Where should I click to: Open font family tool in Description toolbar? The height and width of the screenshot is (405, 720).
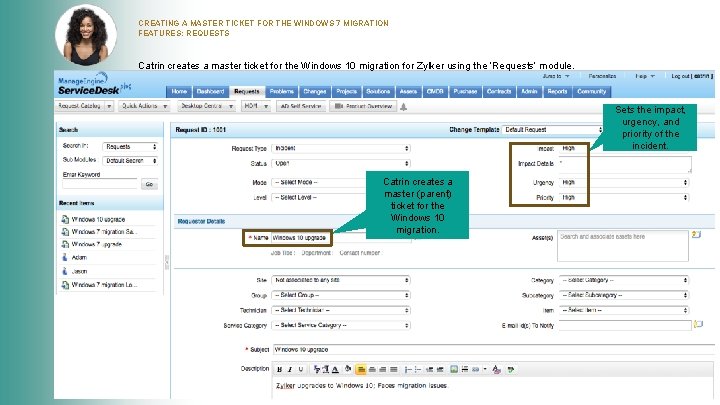[316, 370]
